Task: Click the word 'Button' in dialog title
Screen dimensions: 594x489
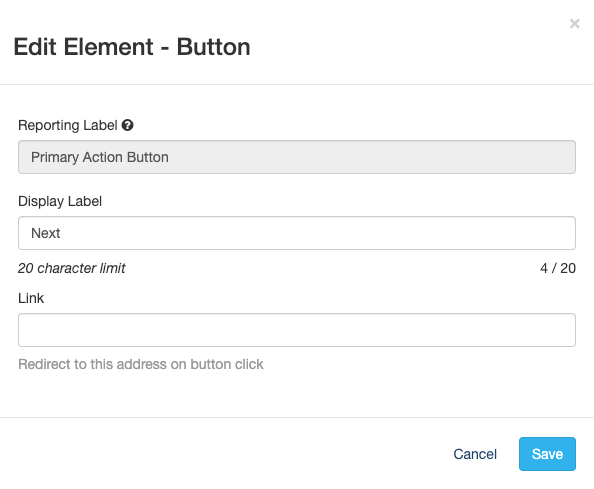Action: [213, 47]
